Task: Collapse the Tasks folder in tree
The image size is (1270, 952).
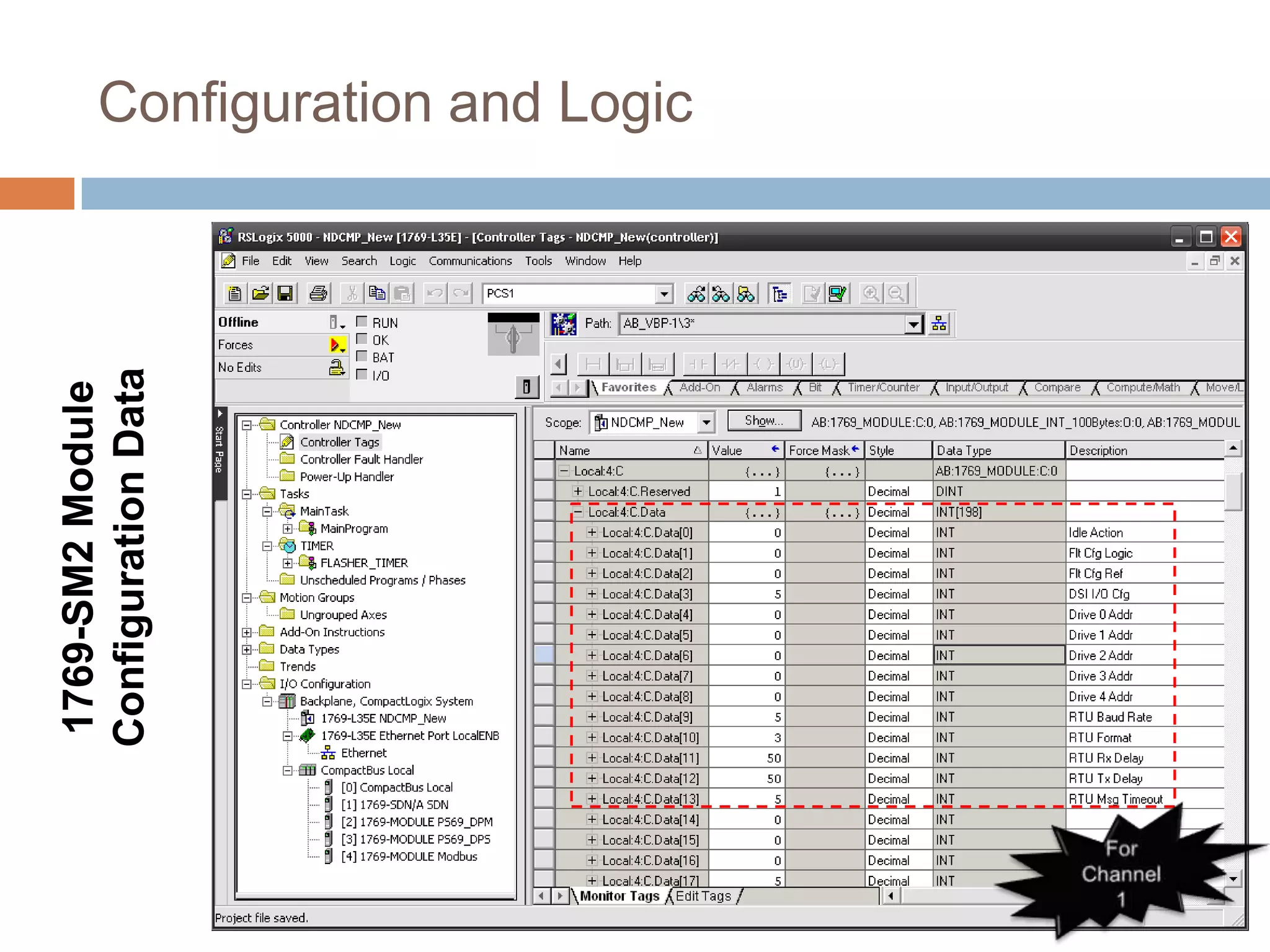Action: 247,494
